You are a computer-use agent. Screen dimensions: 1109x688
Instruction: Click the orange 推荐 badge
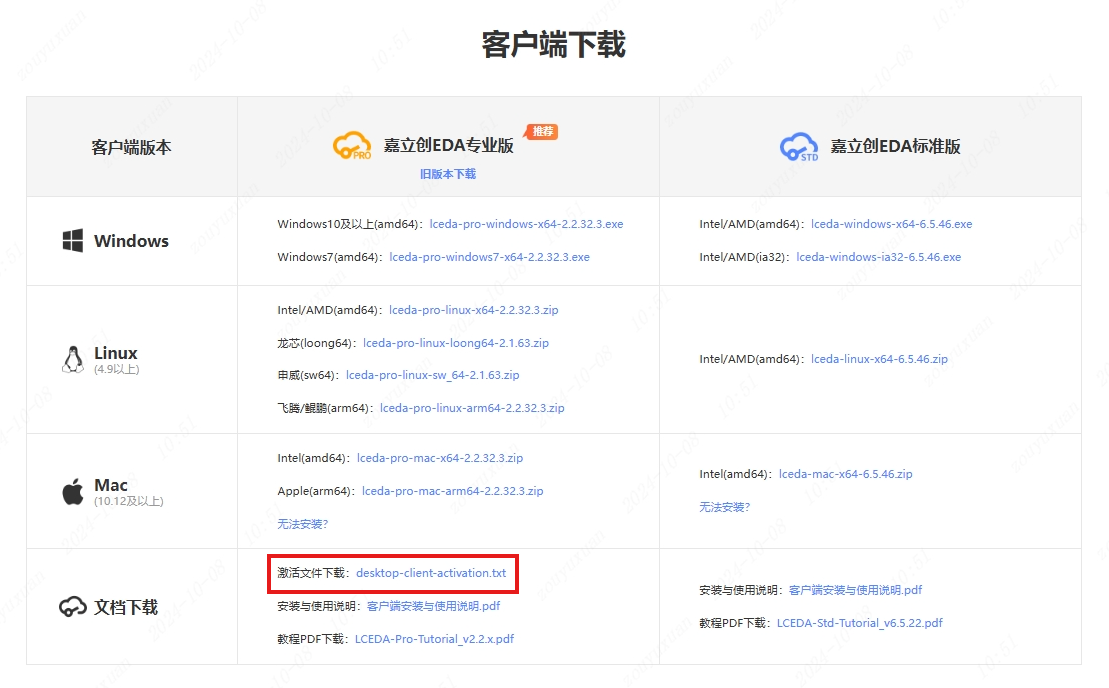(542, 132)
